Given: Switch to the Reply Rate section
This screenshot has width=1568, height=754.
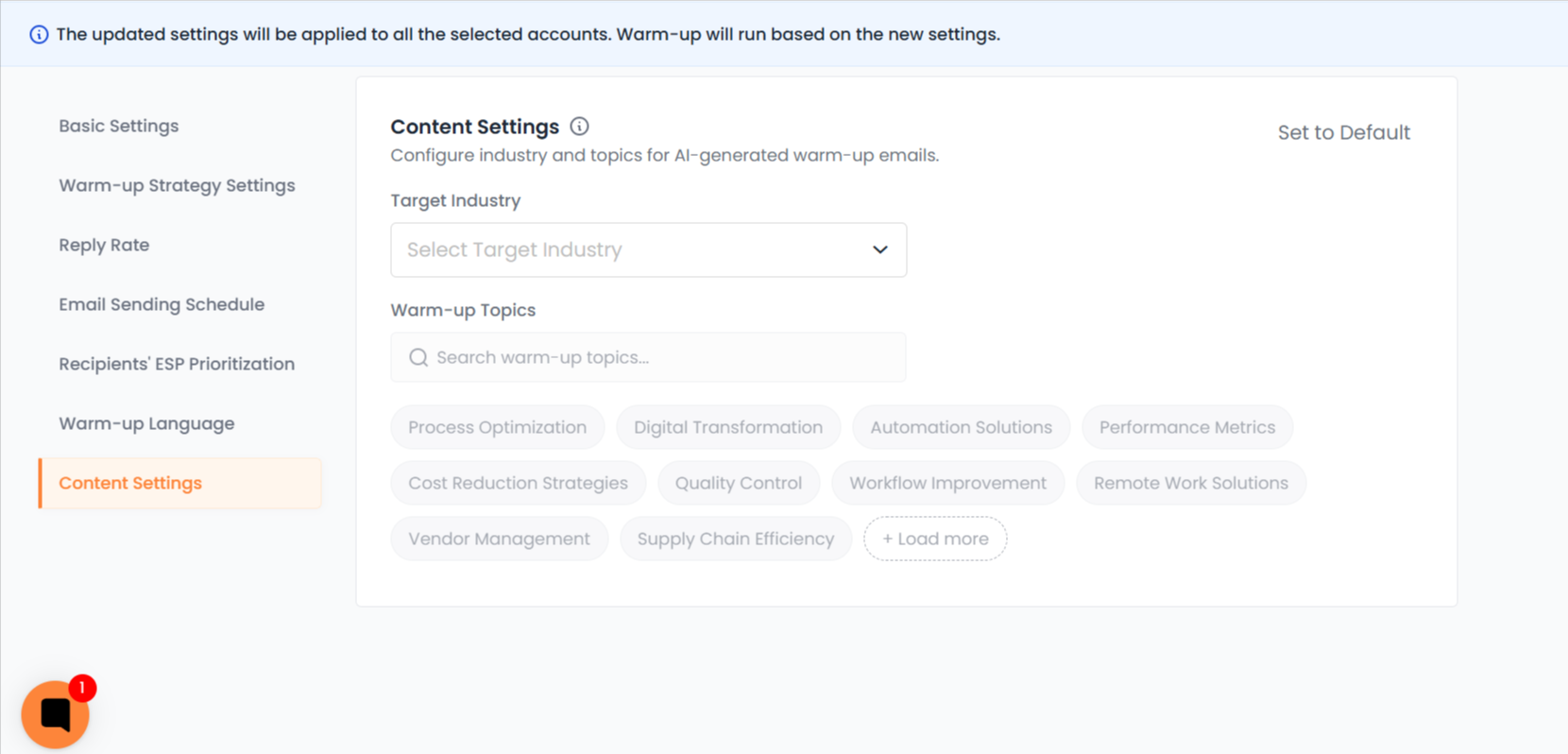Looking at the screenshot, I should 104,245.
